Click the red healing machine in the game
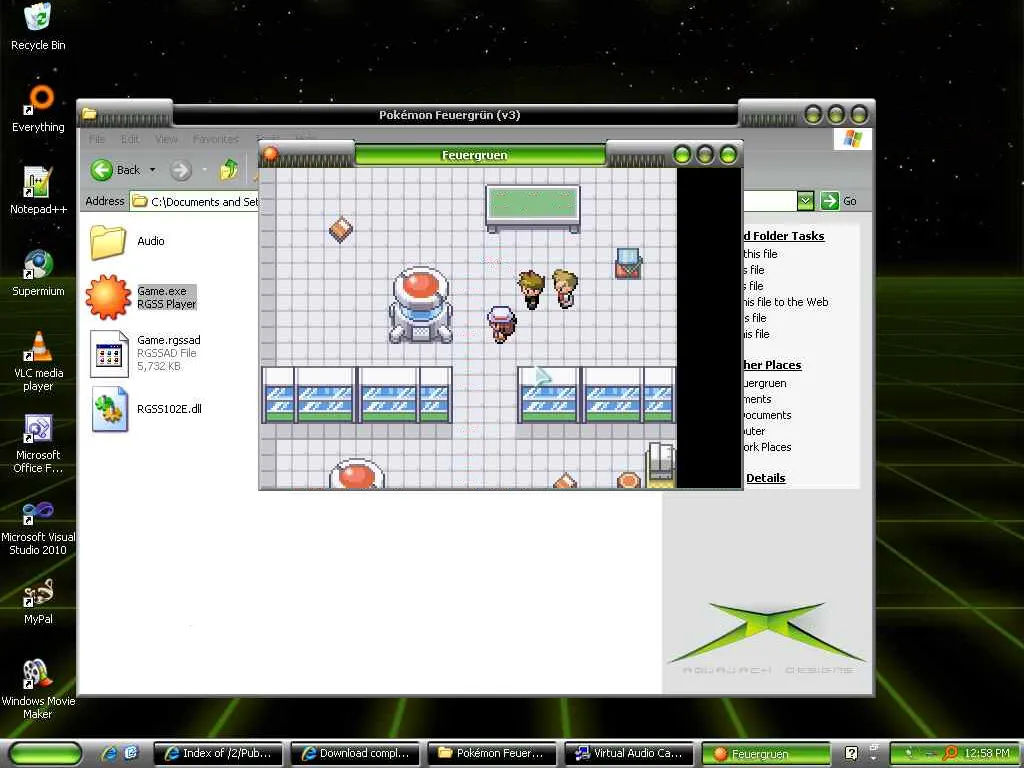The width and height of the screenshot is (1024, 768). click(421, 304)
